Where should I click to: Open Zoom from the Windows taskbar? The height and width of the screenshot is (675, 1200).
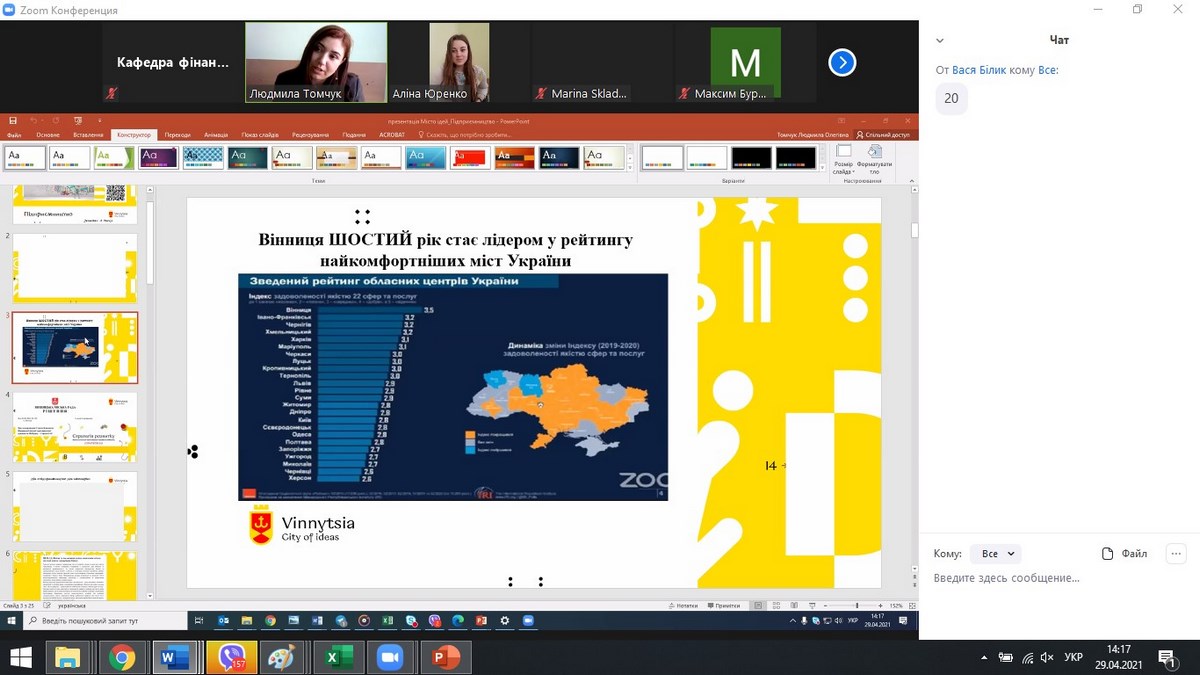[389, 657]
